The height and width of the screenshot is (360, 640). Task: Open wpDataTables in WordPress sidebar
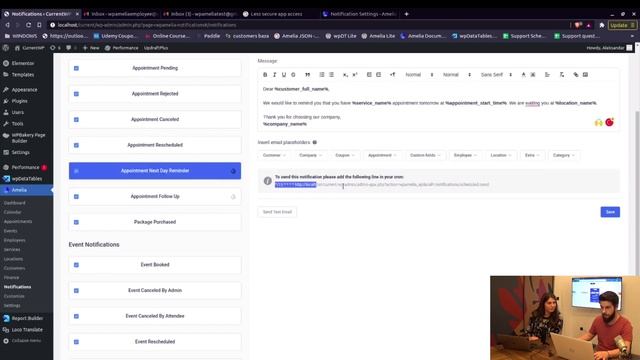[27, 179]
